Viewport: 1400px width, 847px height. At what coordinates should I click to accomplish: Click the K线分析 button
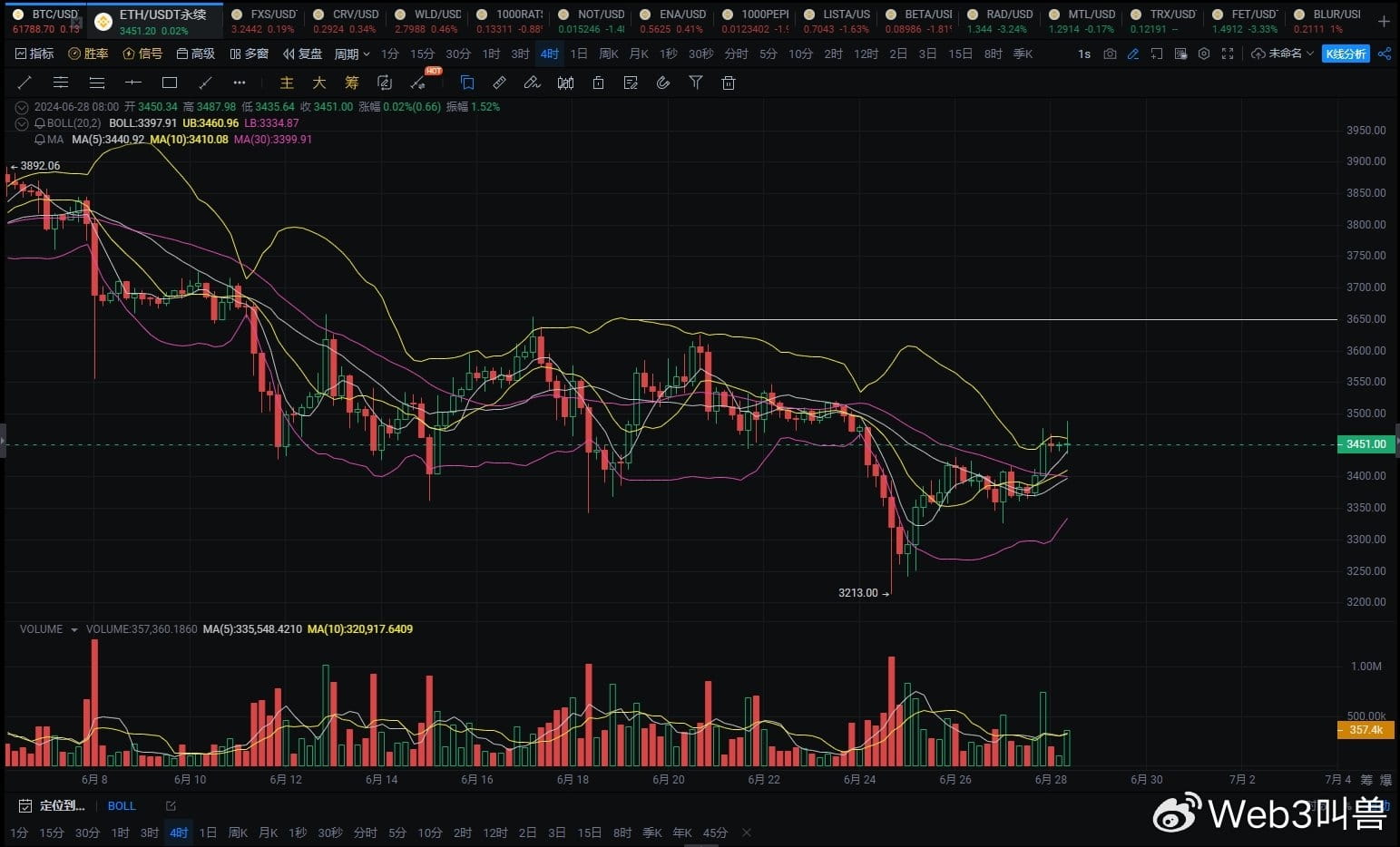(1346, 54)
